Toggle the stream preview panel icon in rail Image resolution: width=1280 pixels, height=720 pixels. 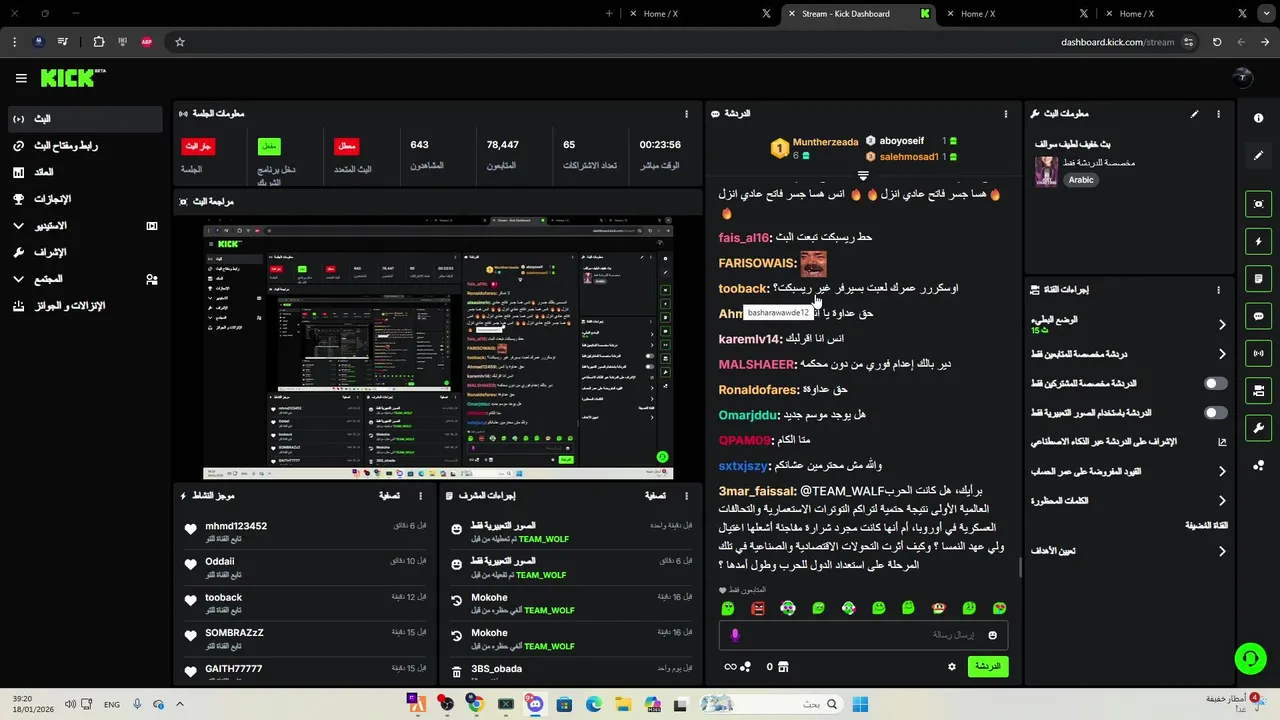pos(1258,204)
